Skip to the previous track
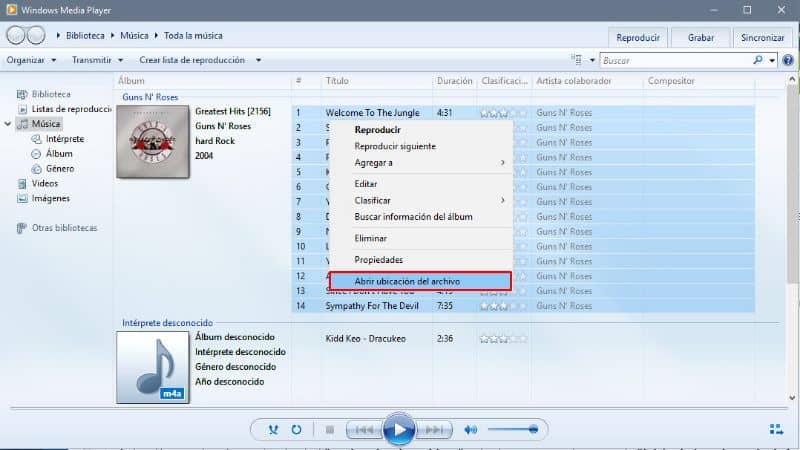 (x=364, y=430)
